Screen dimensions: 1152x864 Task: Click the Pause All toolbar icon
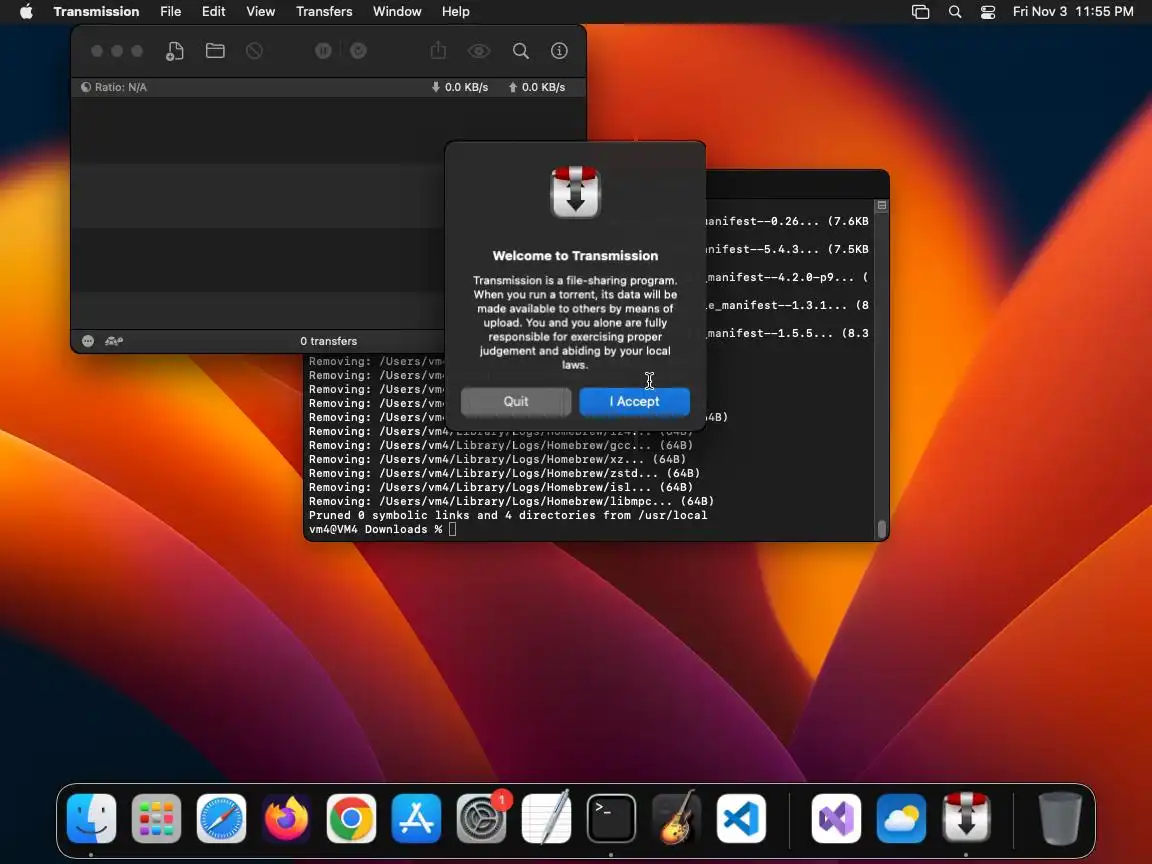click(323, 51)
